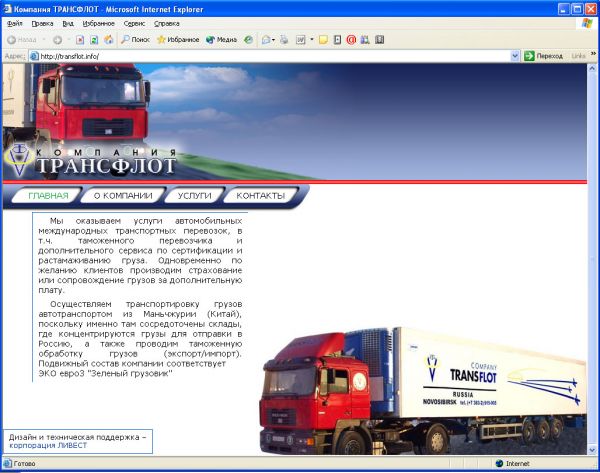The height and width of the screenshot is (473, 600).
Task: Expand the address bar dropdown
Action: [515, 56]
